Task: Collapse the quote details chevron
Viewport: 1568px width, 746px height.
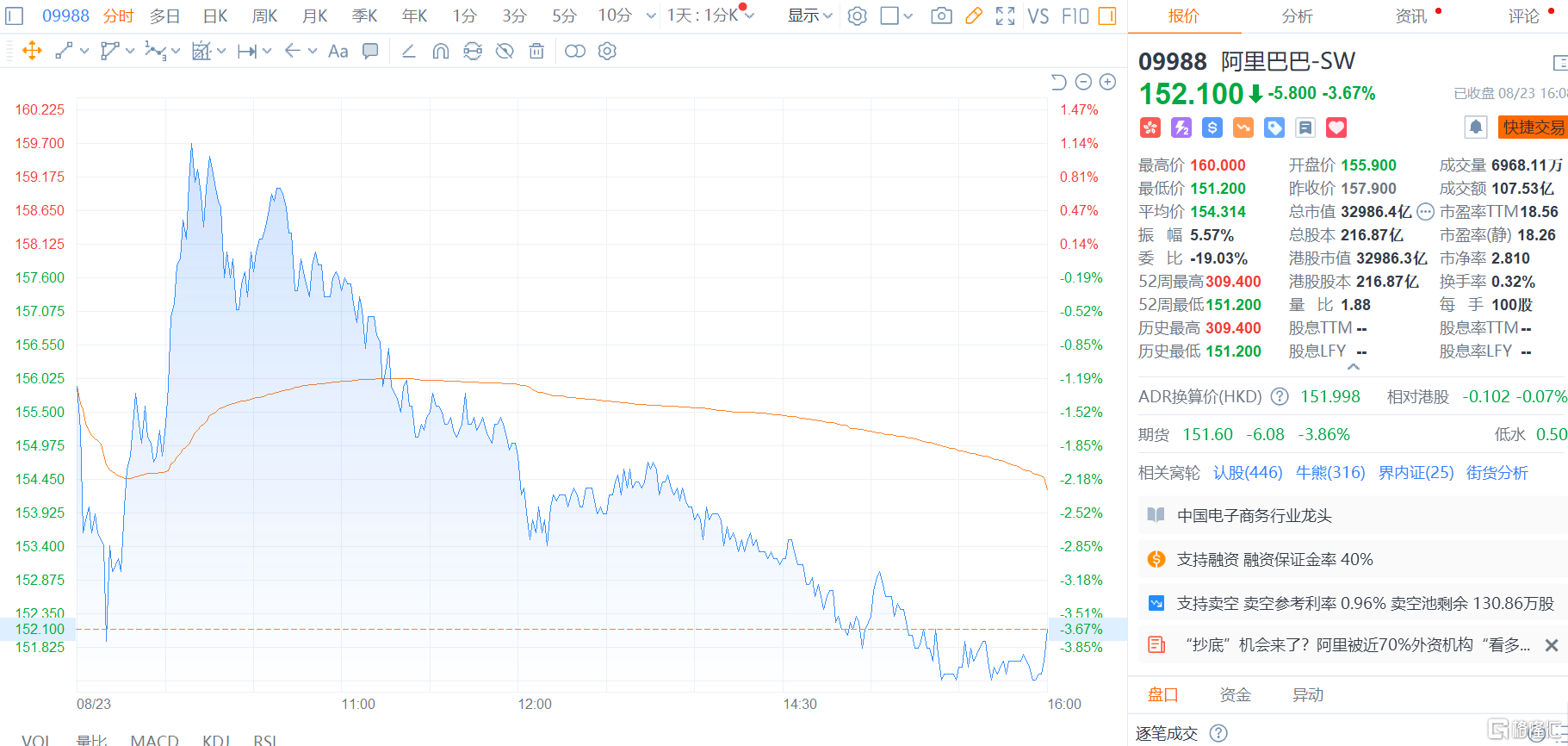Action: pos(1354,367)
